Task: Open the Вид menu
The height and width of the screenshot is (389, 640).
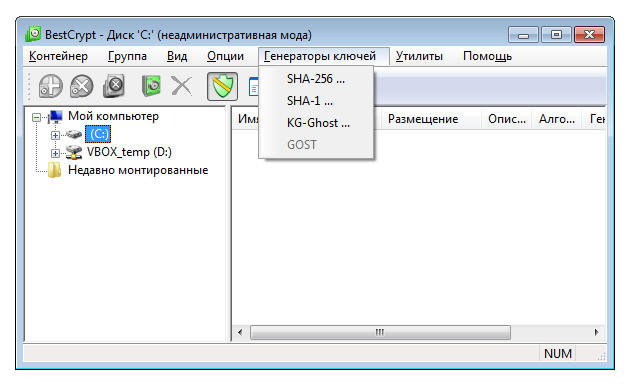Action: (x=177, y=56)
